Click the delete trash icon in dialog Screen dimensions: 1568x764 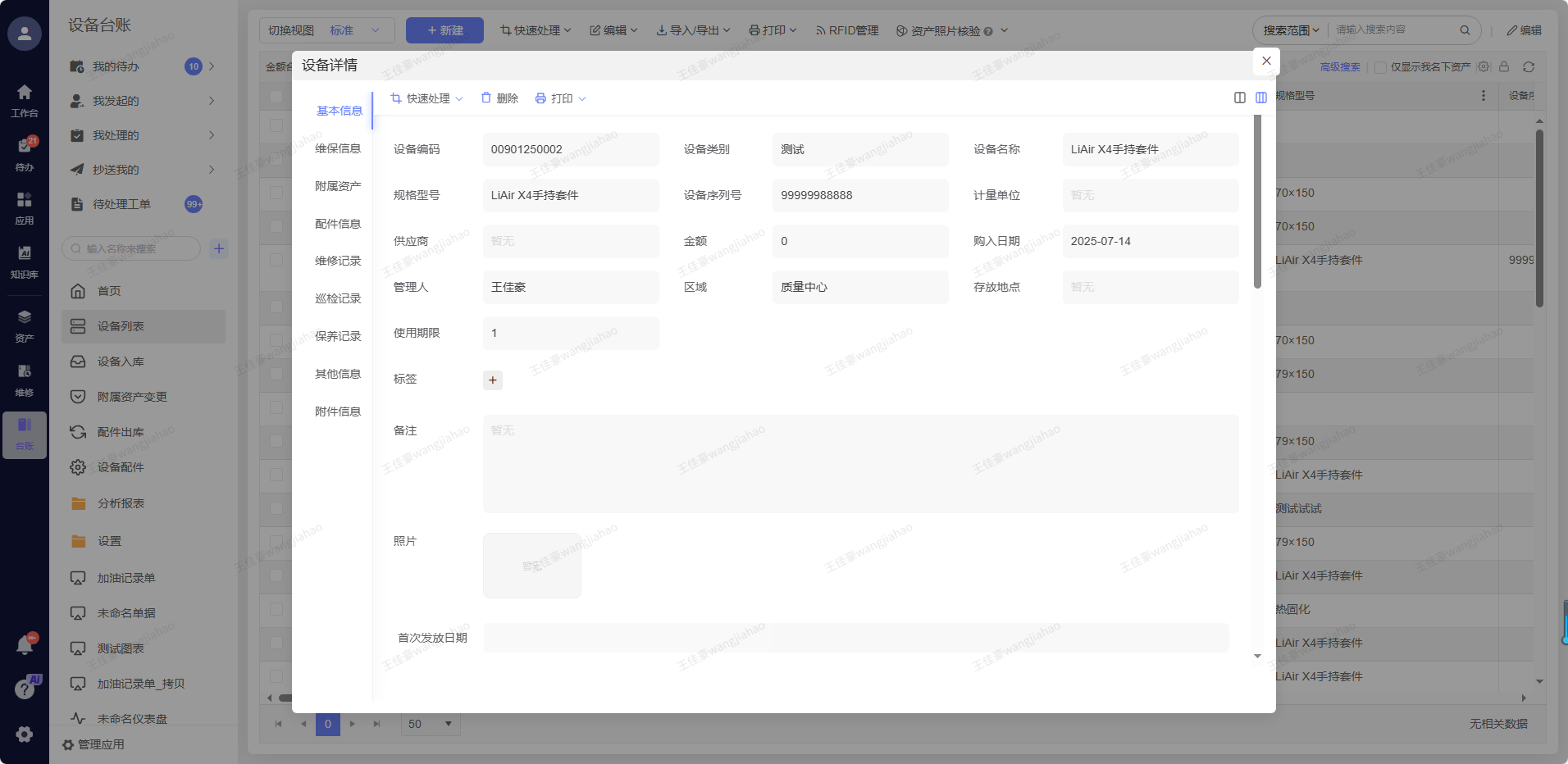[x=486, y=98]
